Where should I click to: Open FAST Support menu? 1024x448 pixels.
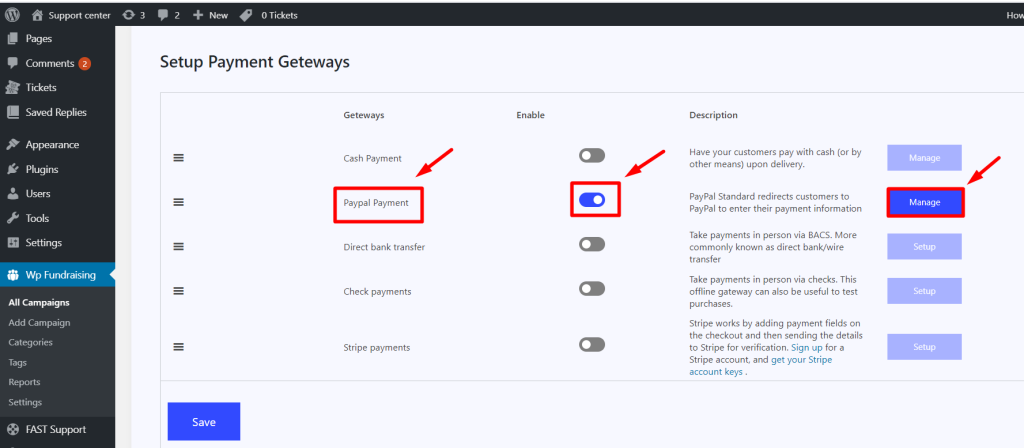click(x=57, y=430)
